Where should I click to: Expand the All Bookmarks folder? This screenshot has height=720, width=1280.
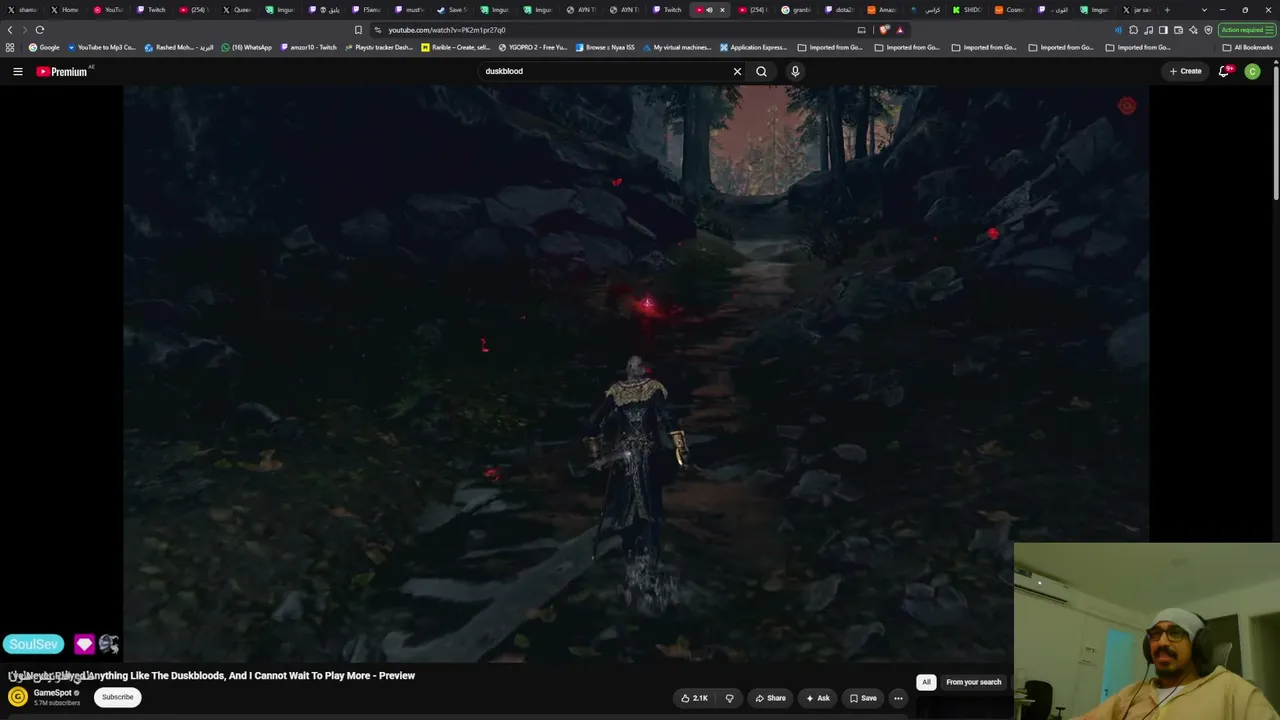[x=1248, y=47]
